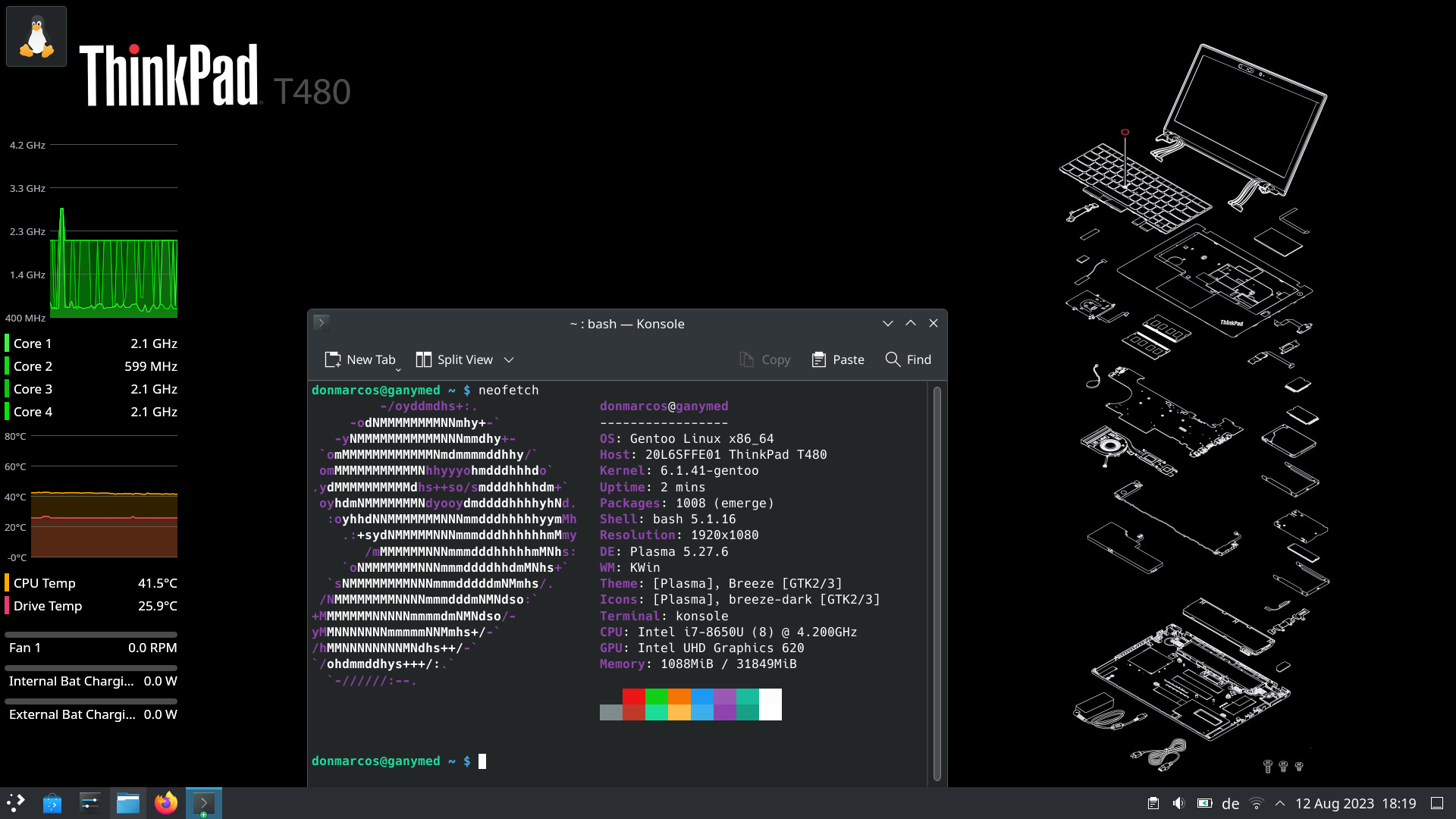
Task: Open the clipboard manager in system tray
Action: (x=1153, y=803)
